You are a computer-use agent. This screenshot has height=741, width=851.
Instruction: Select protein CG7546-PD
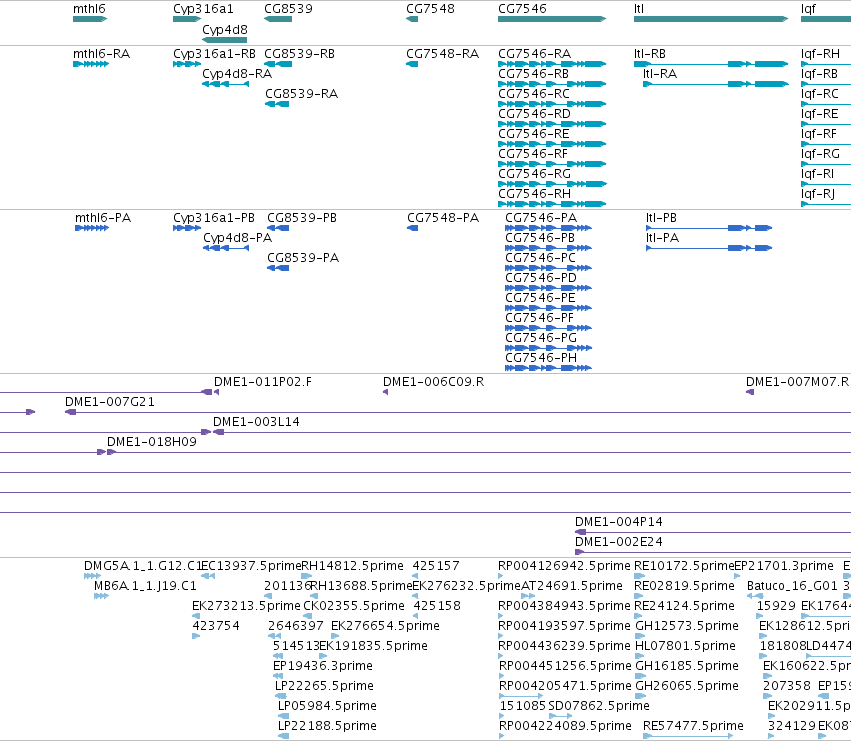[541, 278]
